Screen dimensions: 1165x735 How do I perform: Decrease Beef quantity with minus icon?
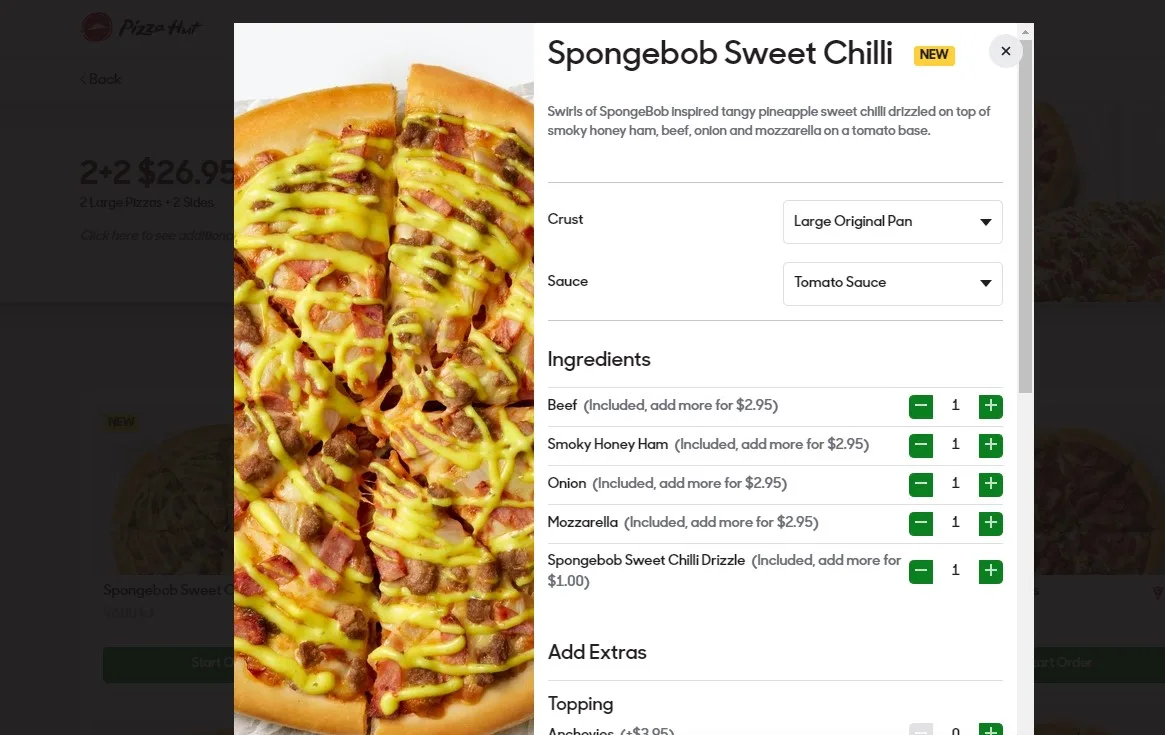(921, 406)
